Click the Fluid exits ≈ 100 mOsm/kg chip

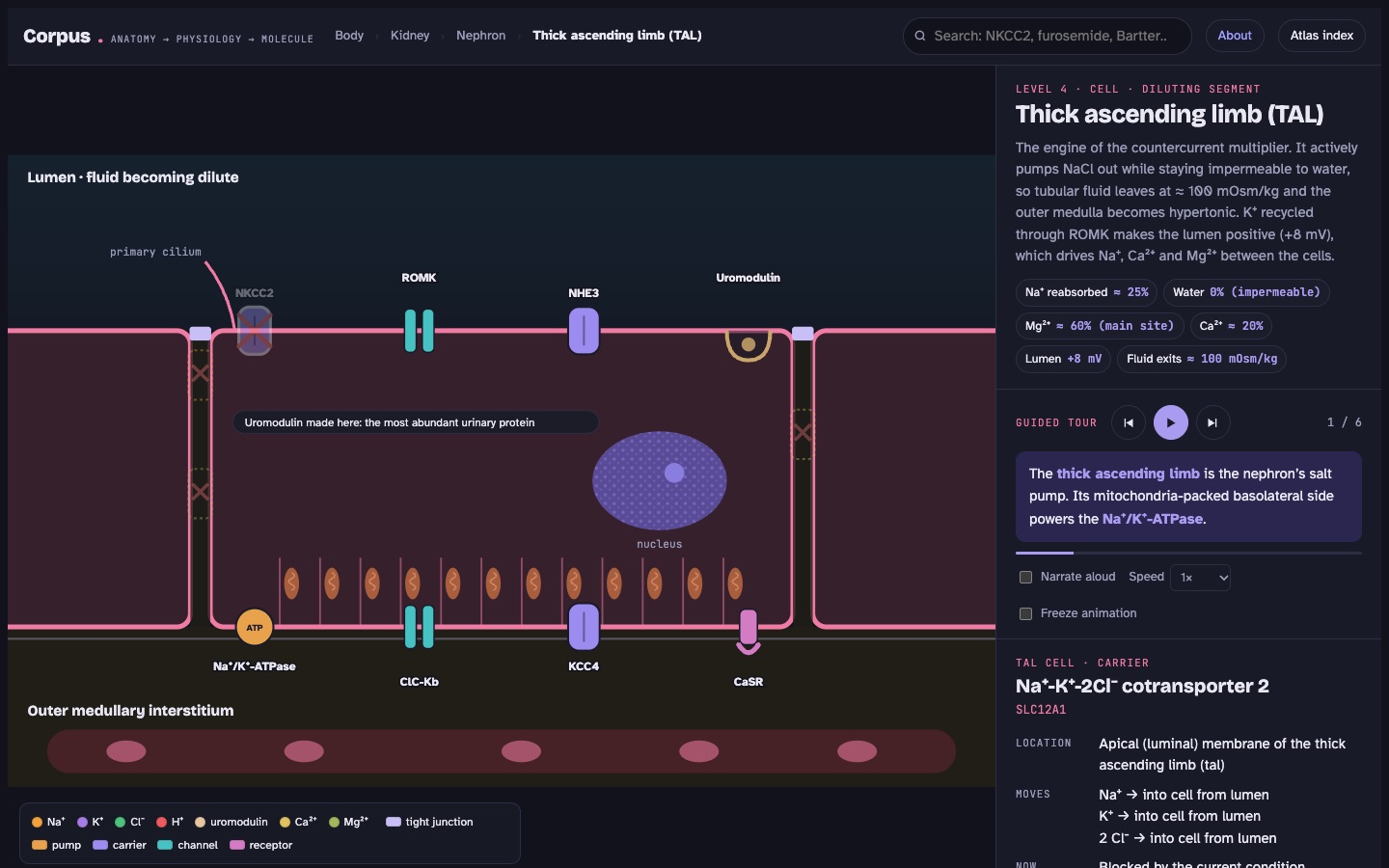point(1202,359)
